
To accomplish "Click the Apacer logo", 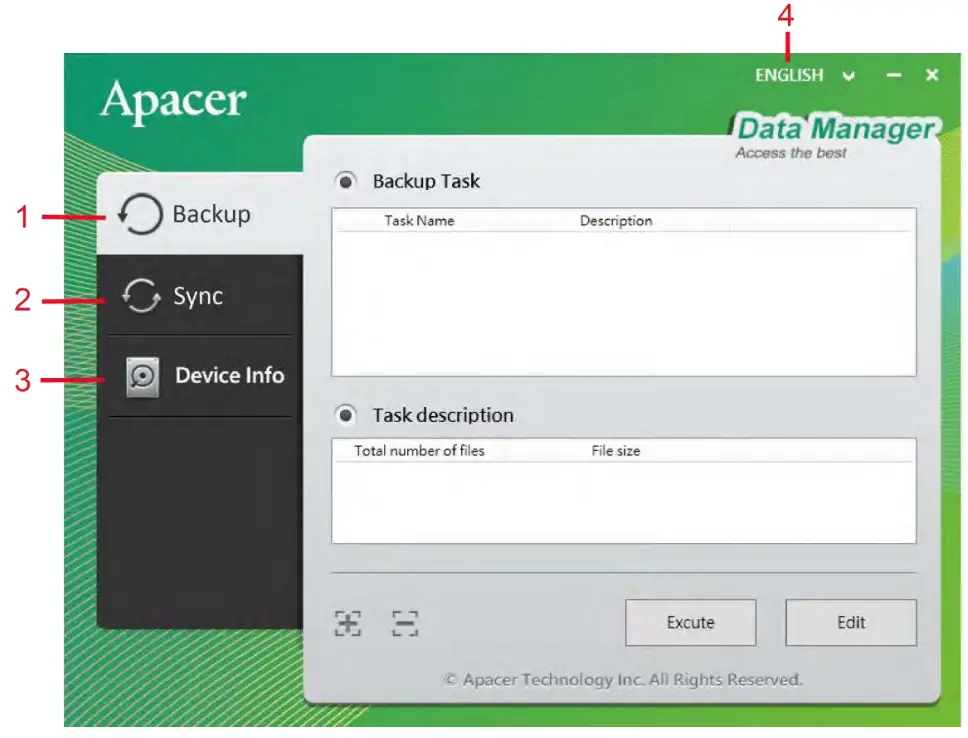I will tap(175, 100).
